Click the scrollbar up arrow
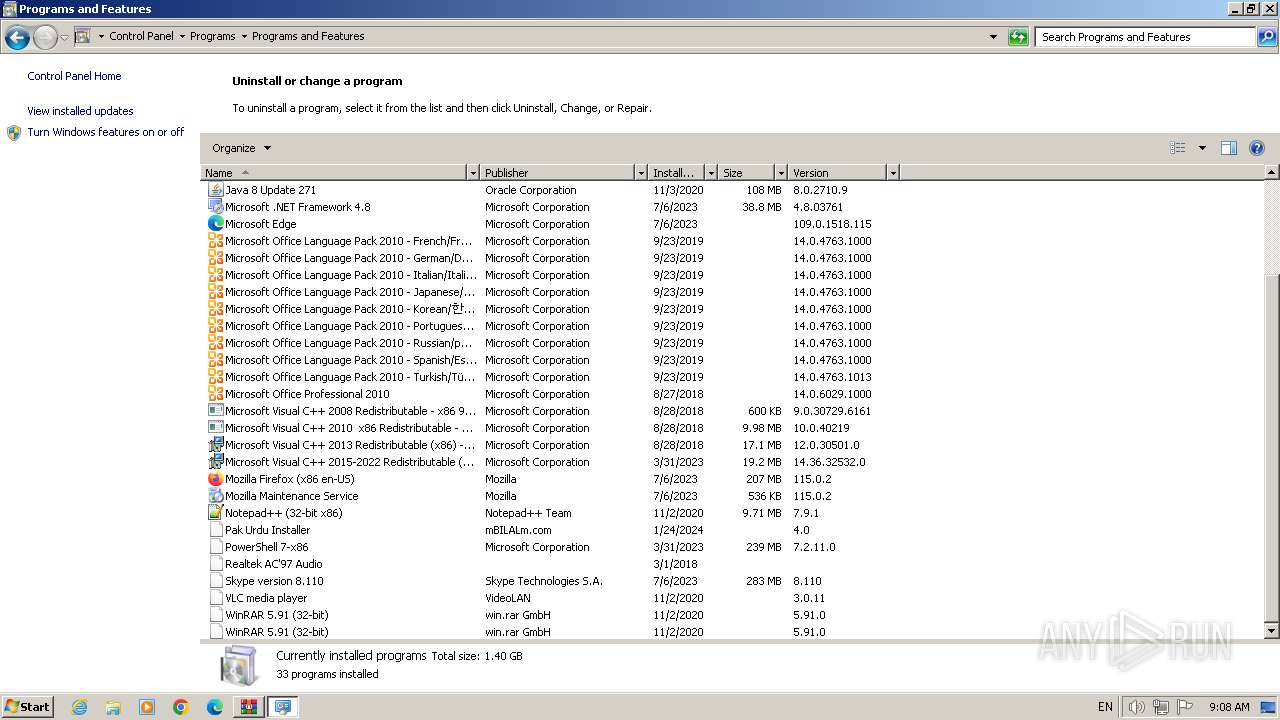Image resolution: width=1280 pixels, height=720 pixels. tap(1272, 173)
